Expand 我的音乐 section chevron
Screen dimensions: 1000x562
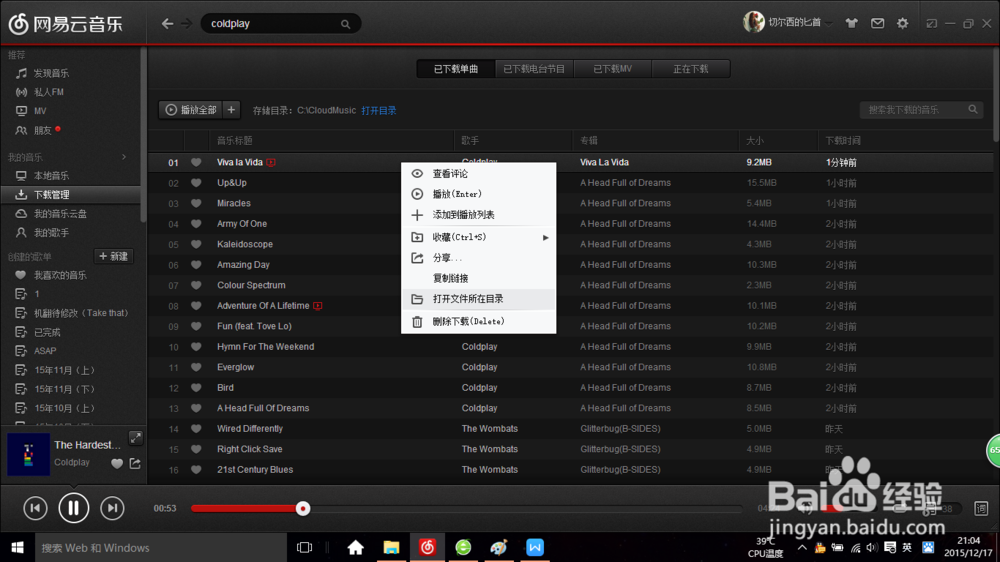click(124, 157)
